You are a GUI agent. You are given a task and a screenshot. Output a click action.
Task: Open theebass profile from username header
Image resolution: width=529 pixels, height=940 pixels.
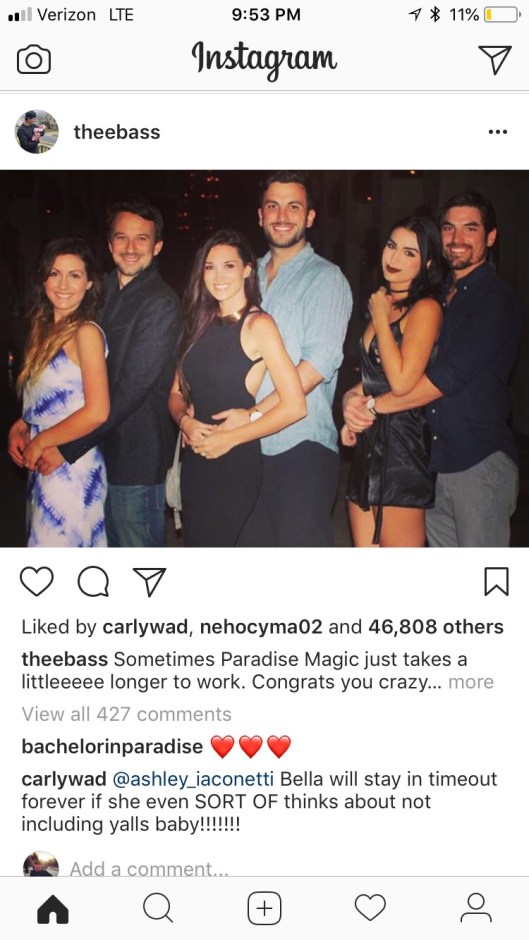pos(117,132)
